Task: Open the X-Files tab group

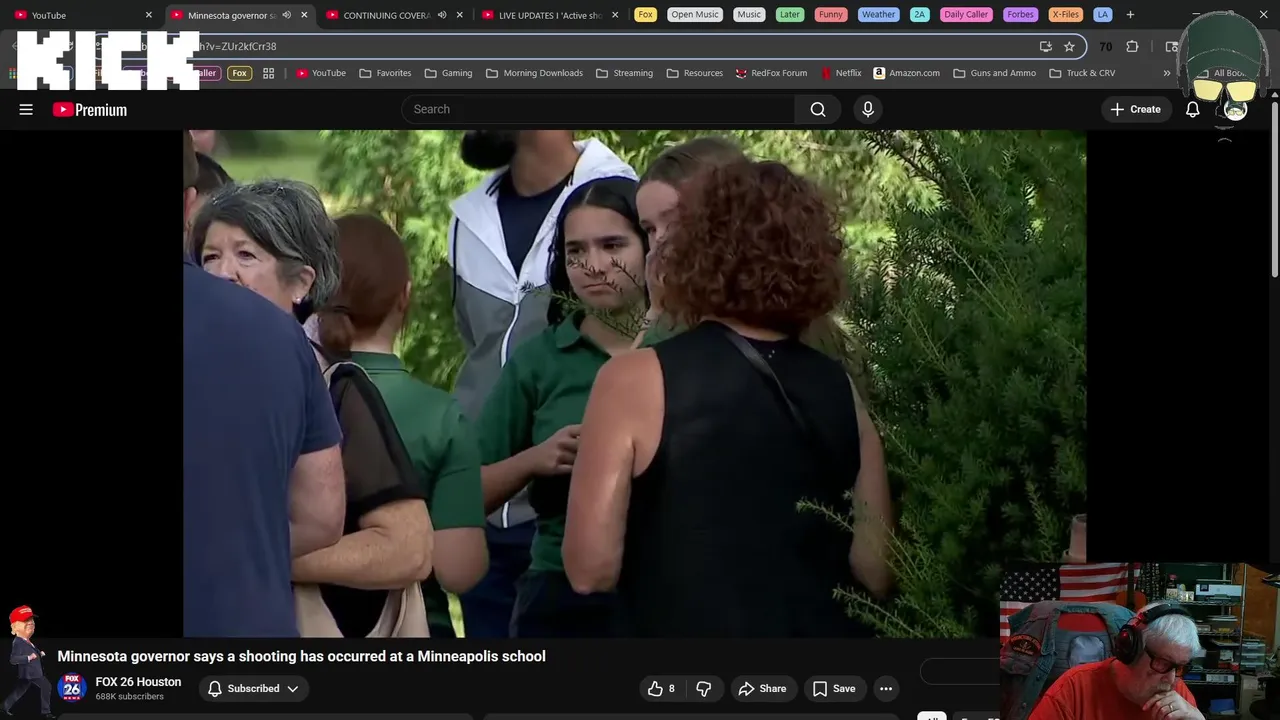Action: click(1065, 15)
